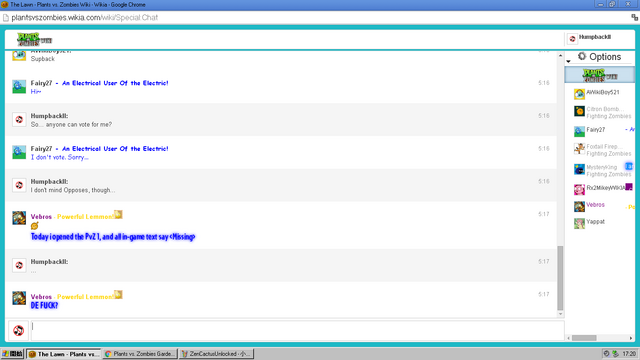Click the chat scrollbar down arrow
The width and height of the screenshot is (640, 360).
(560, 314)
